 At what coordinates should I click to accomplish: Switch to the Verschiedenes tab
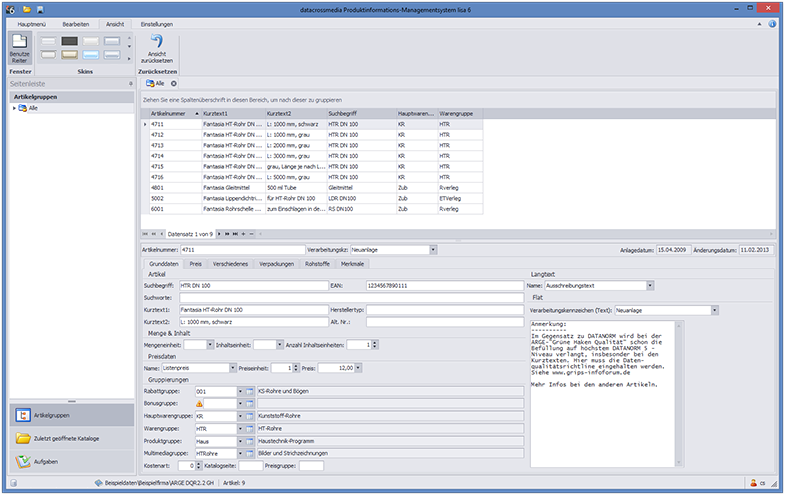tap(230, 264)
